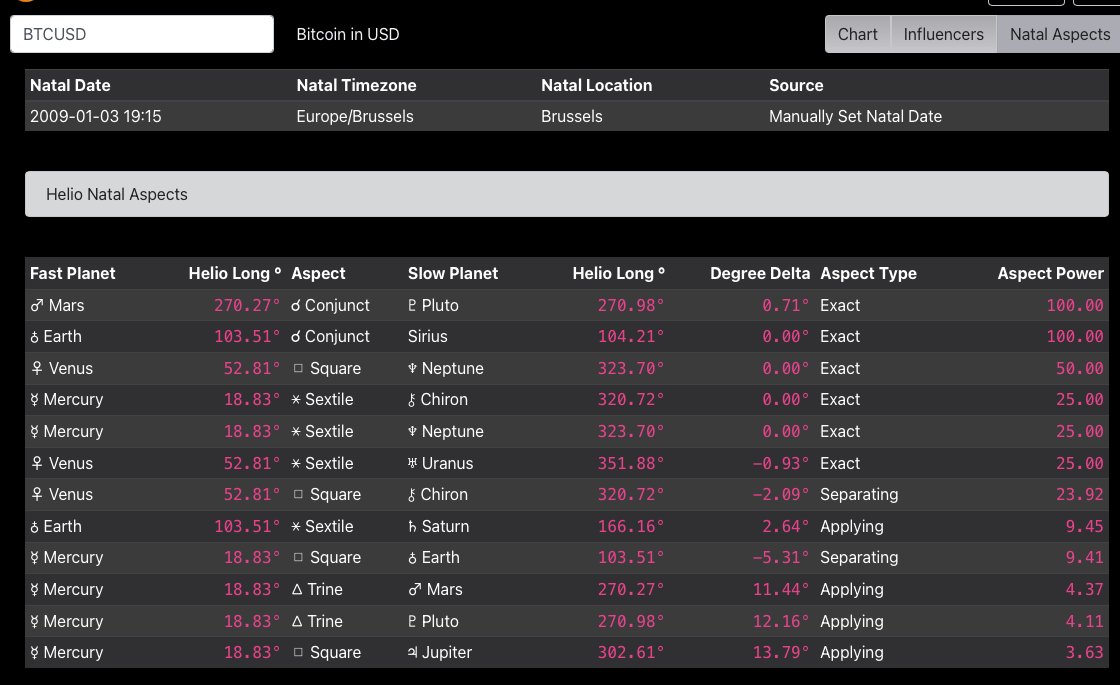The image size is (1120, 685).
Task: Click Earth glyph in Earth Conjunct Sirius row
Action: 34,337
